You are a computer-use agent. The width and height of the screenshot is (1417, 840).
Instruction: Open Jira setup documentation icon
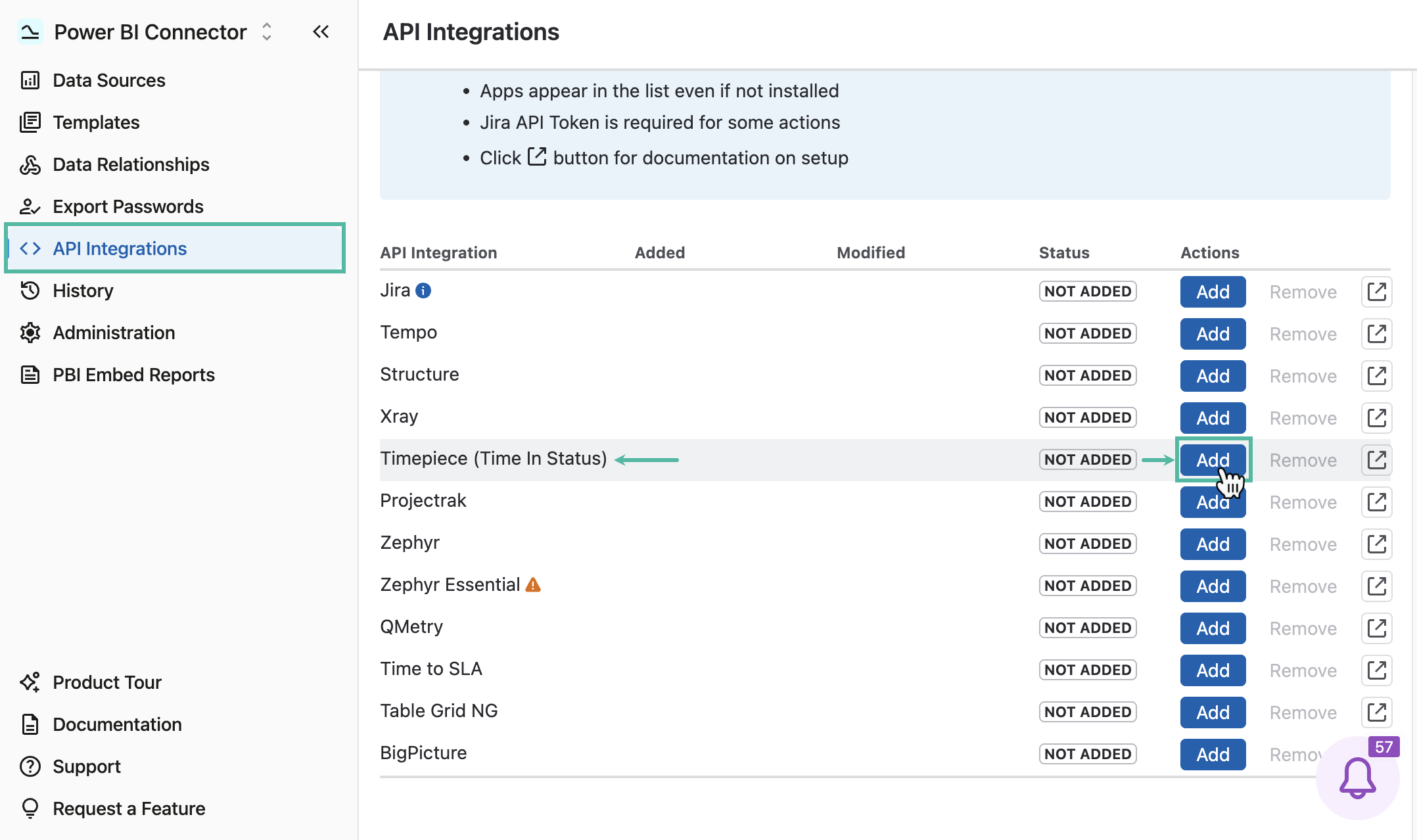[x=1376, y=291]
